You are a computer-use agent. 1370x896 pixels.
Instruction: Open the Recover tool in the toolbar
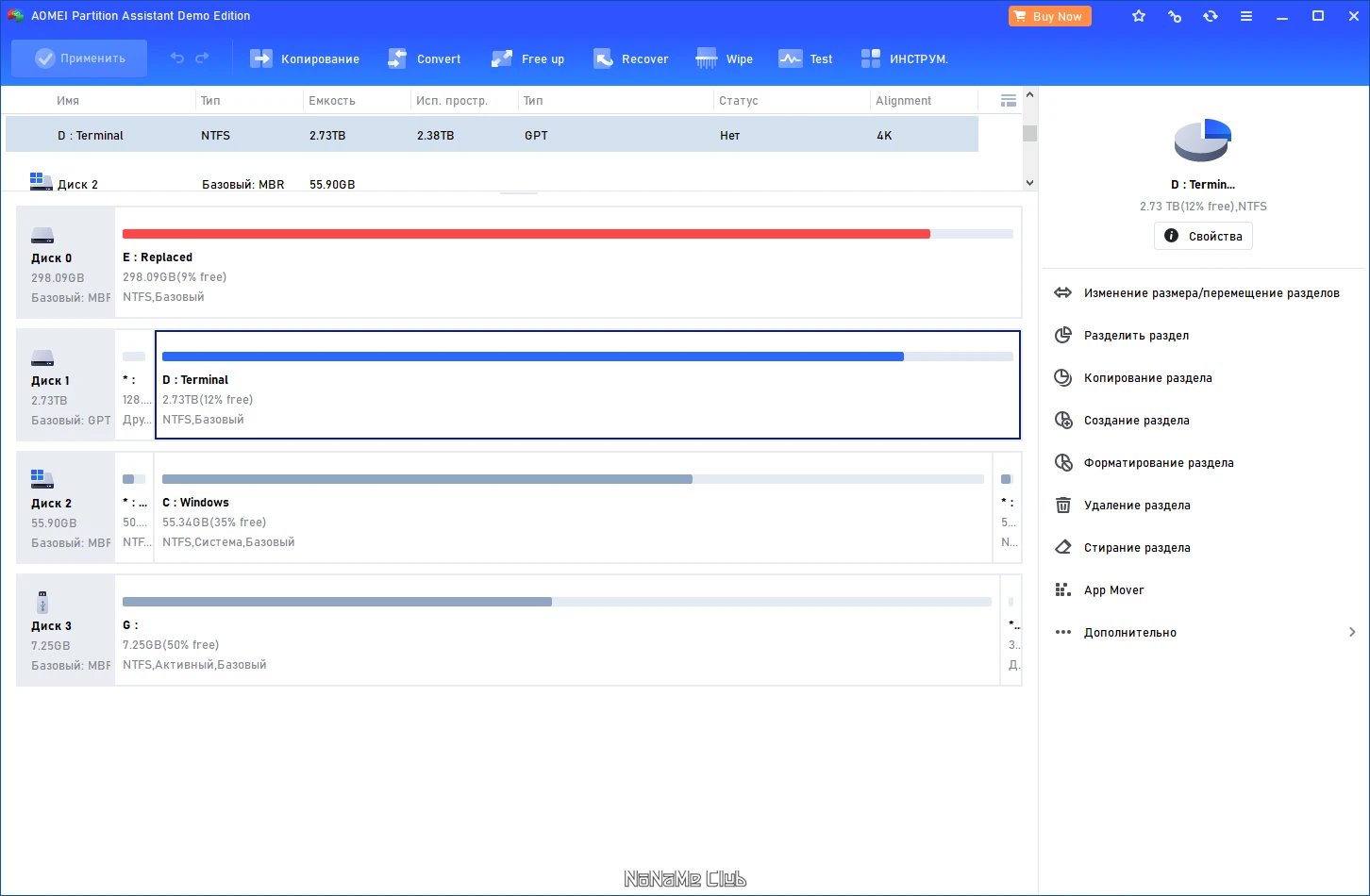pos(630,58)
